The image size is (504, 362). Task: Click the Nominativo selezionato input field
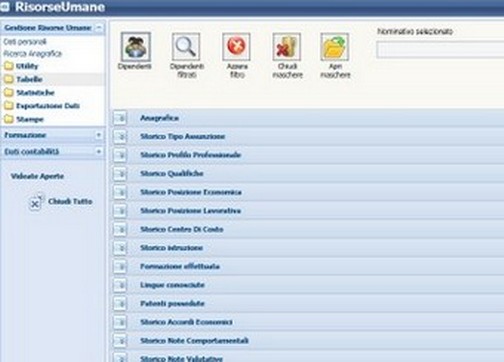coord(440,50)
